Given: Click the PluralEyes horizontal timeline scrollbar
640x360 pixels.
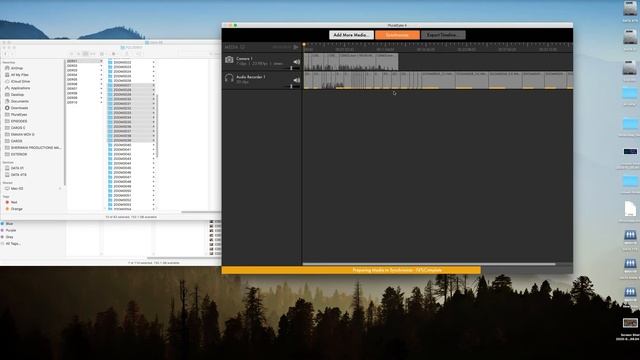Looking at the screenshot, I should coord(429,264).
